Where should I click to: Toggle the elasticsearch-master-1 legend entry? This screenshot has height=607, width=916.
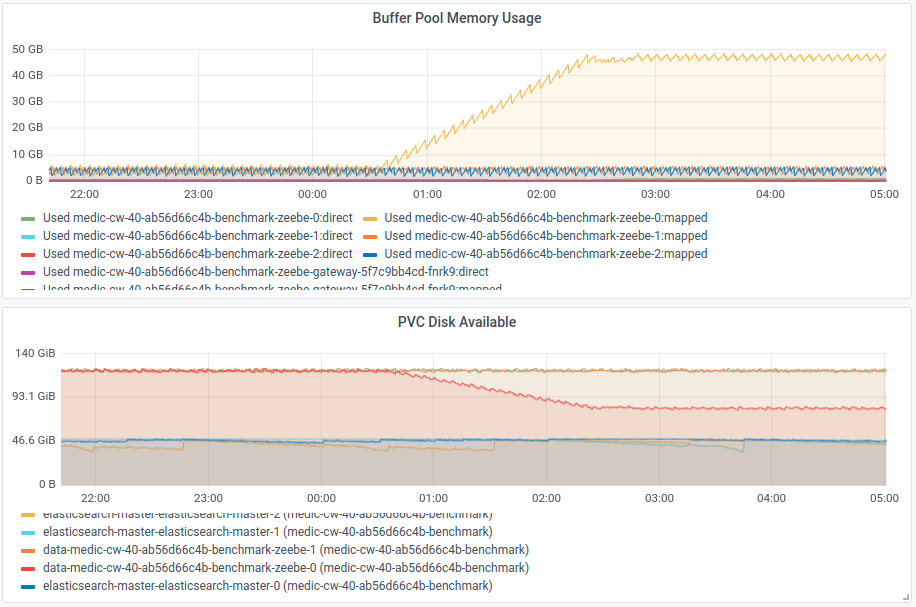(268, 532)
